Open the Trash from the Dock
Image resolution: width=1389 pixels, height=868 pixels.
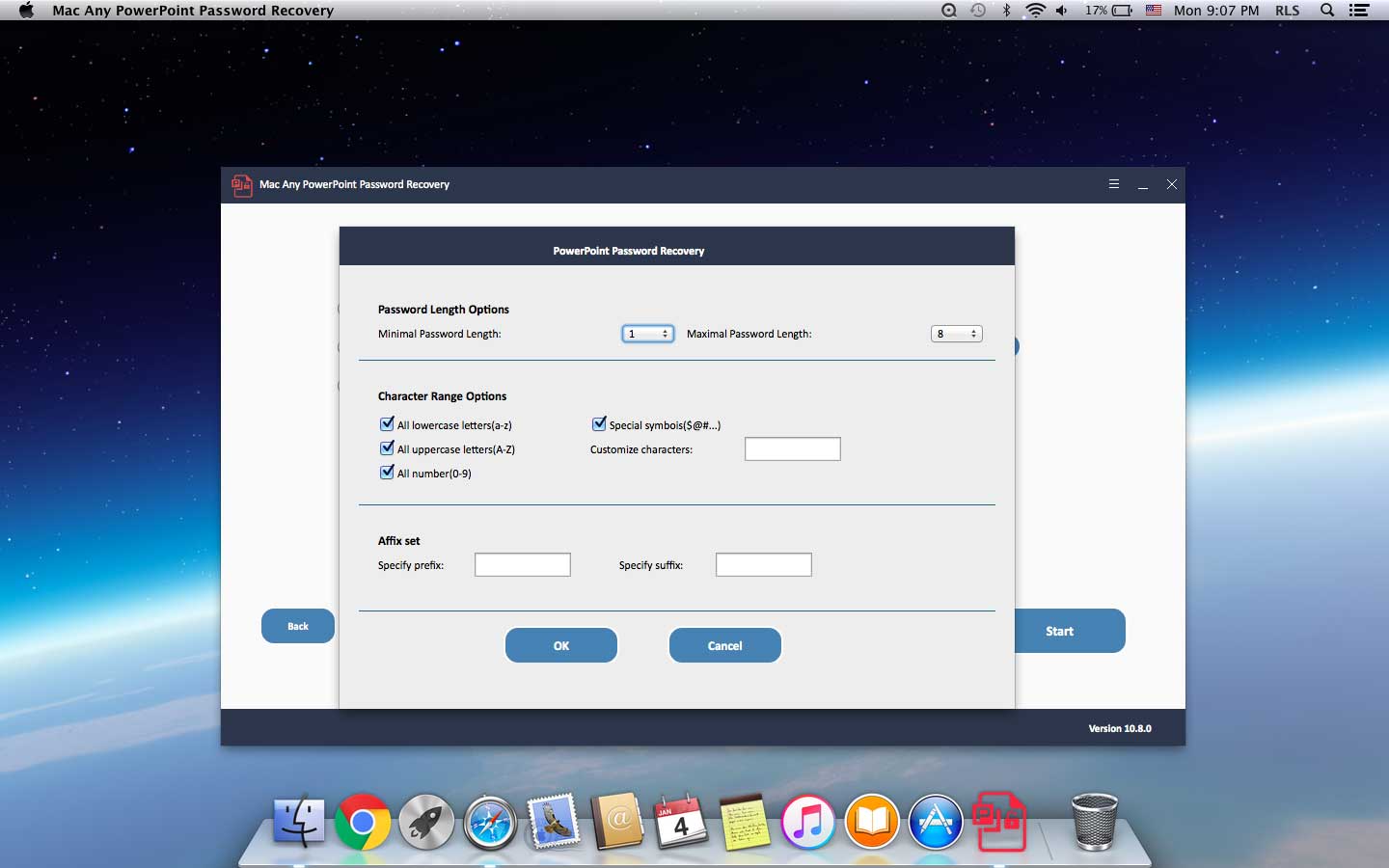[x=1095, y=822]
